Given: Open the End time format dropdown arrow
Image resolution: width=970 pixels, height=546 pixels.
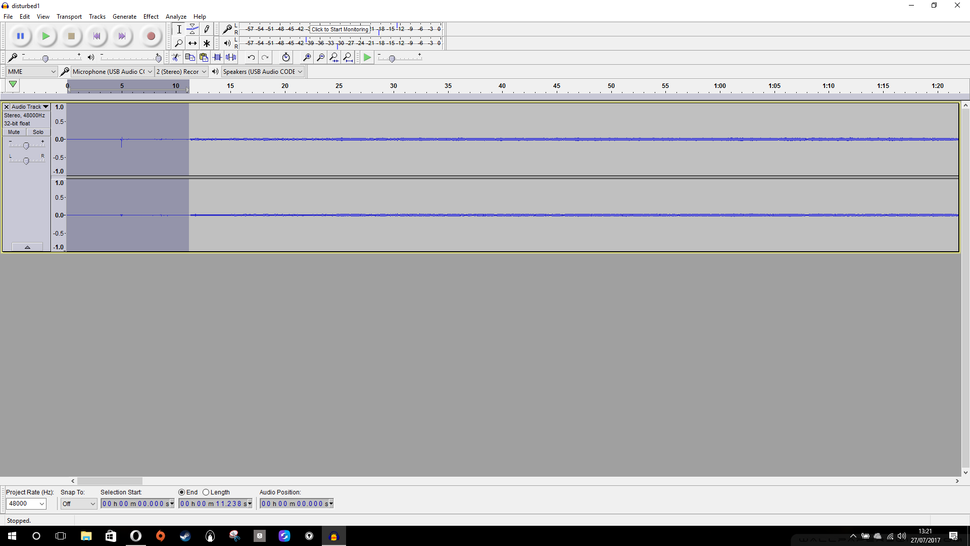Looking at the screenshot, I should 249,504.
